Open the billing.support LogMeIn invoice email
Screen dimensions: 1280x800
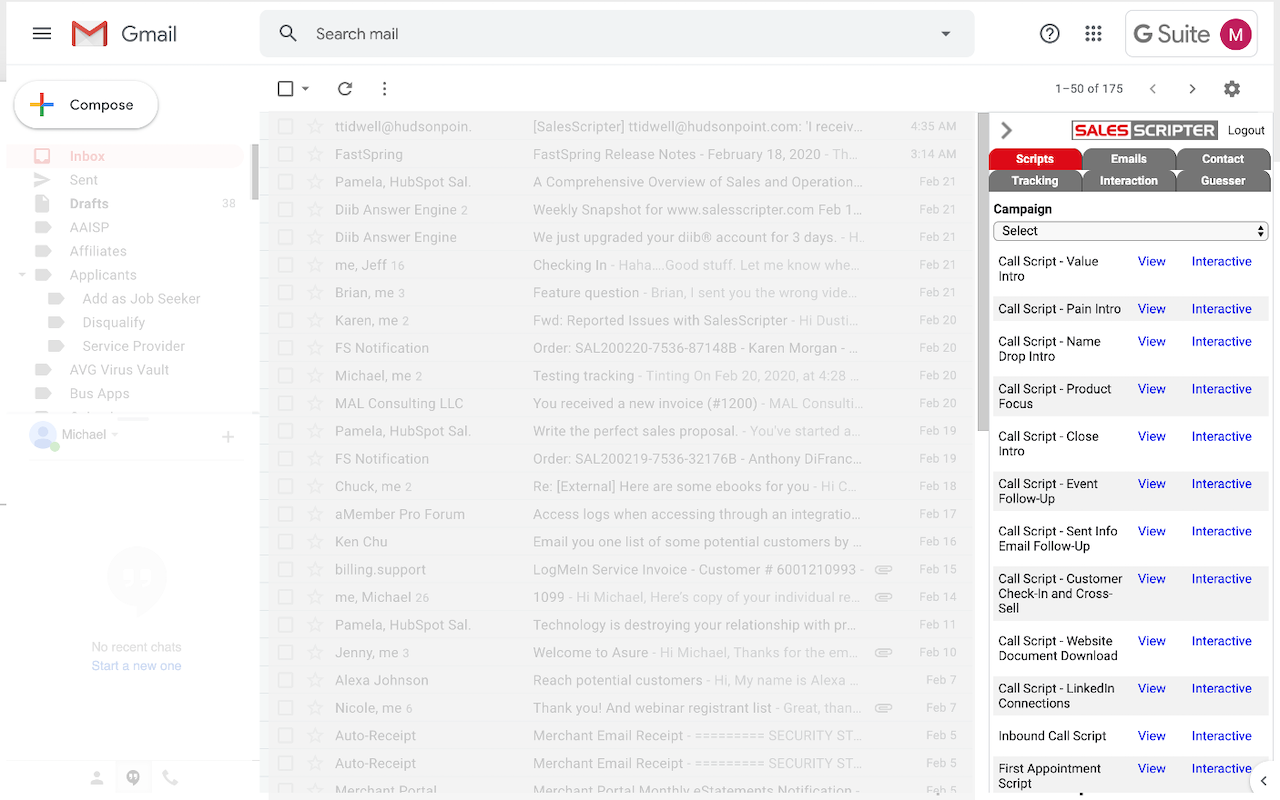tap(617, 570)
